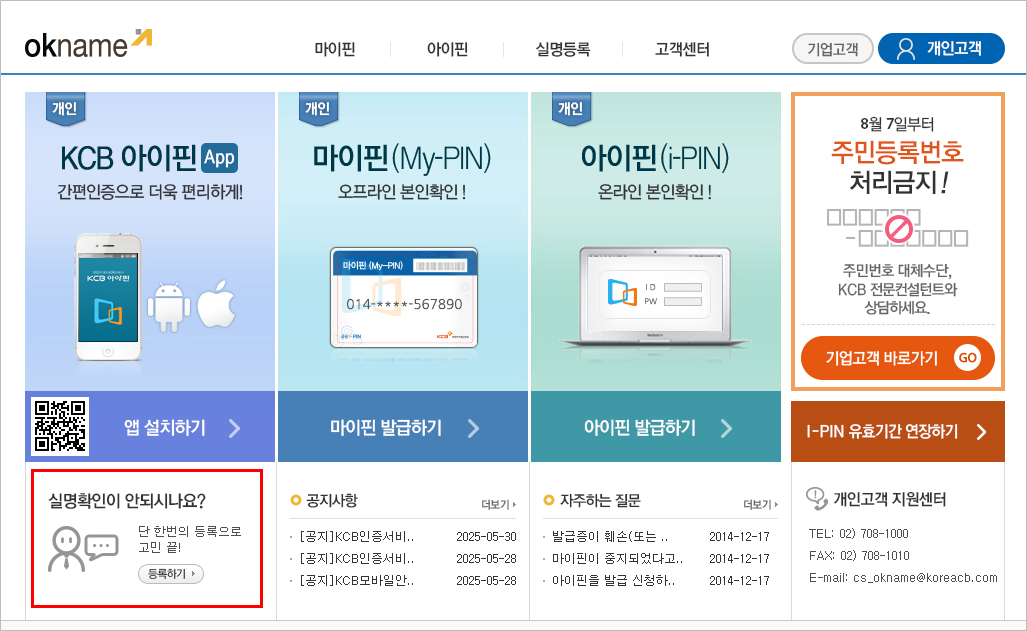Click the prohibition sign icon

[899, 229]
